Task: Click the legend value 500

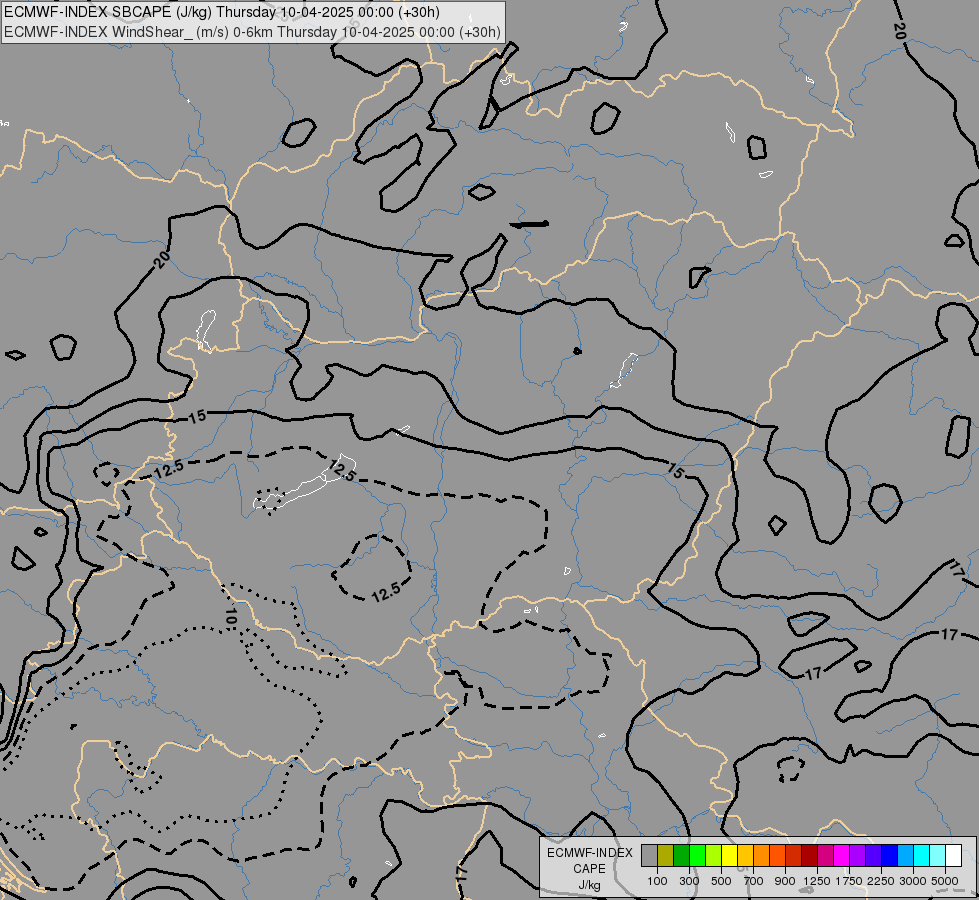Action: [x=721, y=881]
